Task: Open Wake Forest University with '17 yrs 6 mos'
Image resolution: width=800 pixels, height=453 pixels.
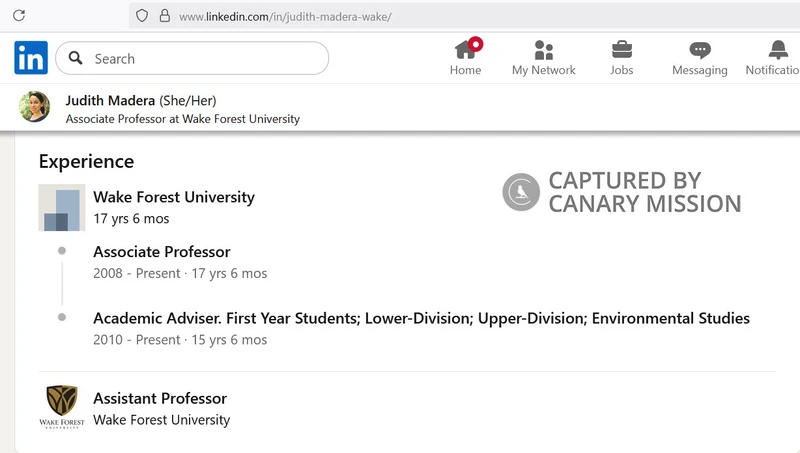Action: [174, 197]
